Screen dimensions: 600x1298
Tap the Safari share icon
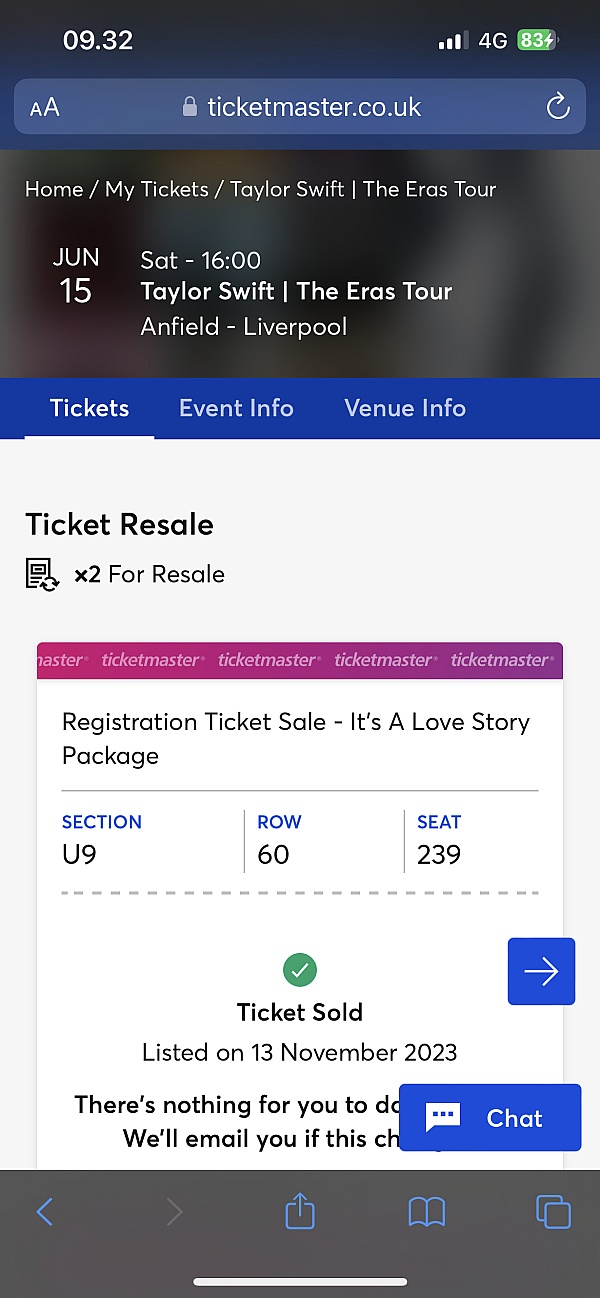300,1212
